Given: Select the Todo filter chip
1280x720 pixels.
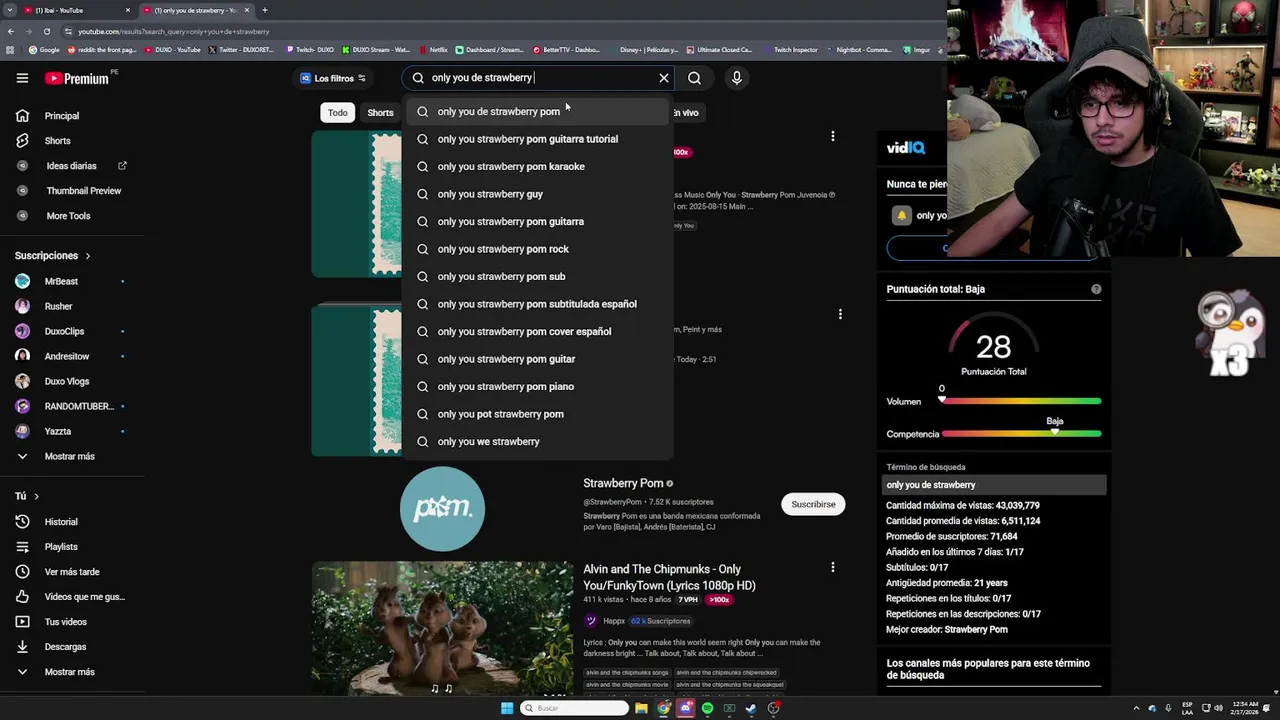Looking at the screenshot, I should pos(338,113).
